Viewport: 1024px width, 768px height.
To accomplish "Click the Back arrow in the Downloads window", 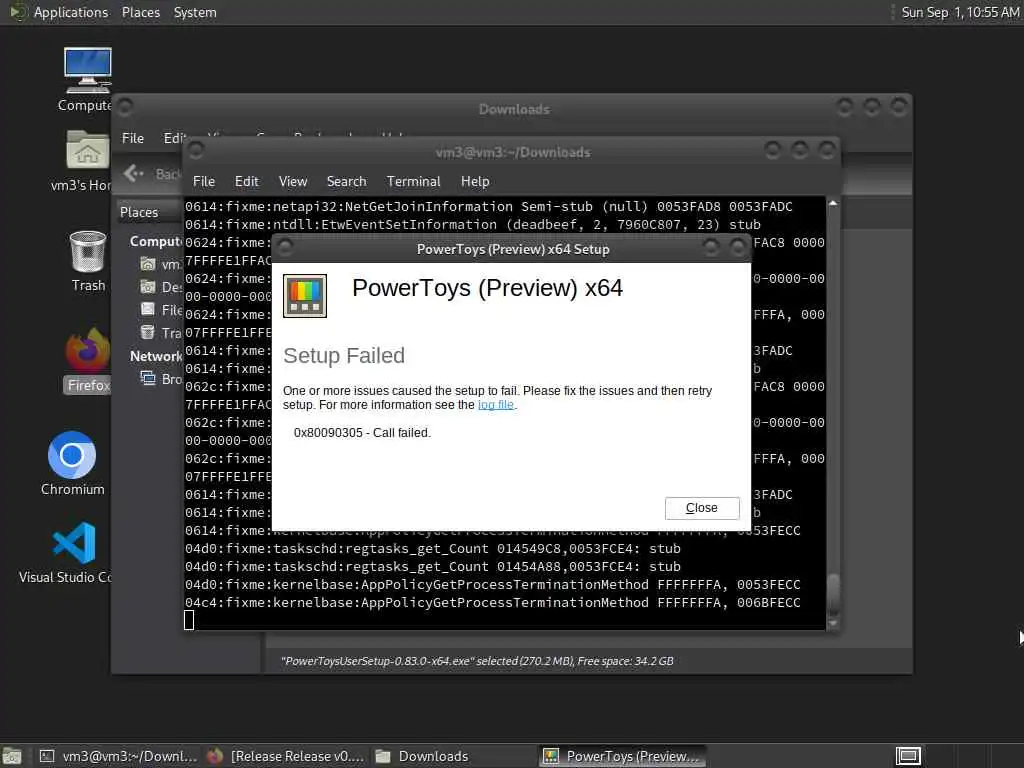I will click(x=133, y=173).
